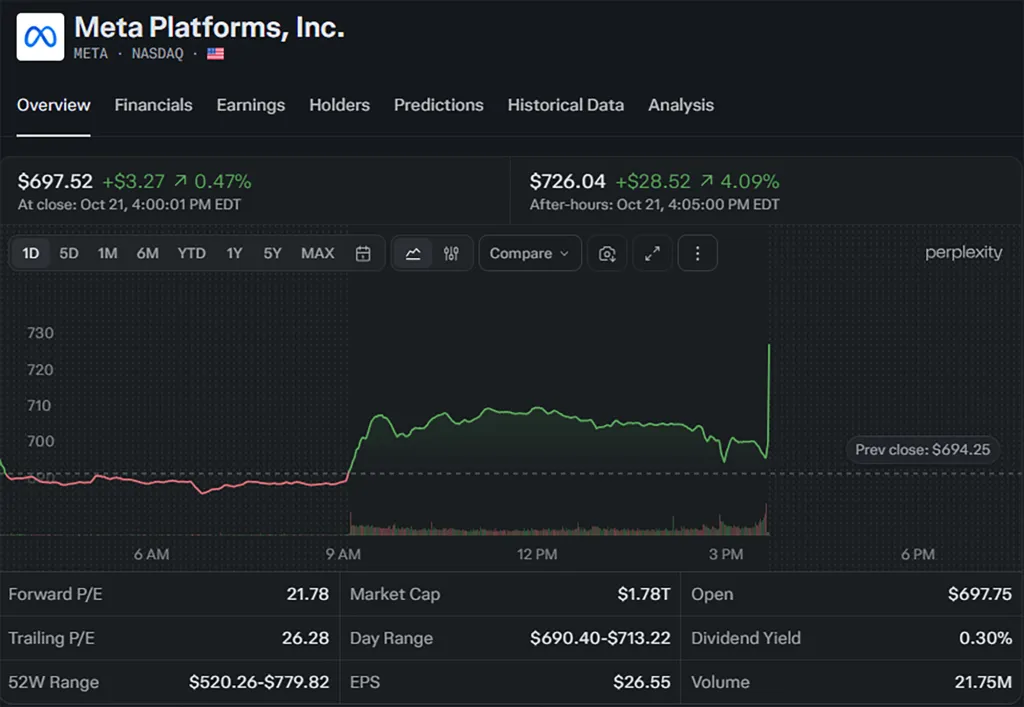
Task: Expand chart to fullscreen
Action: (x=652, y=253)
